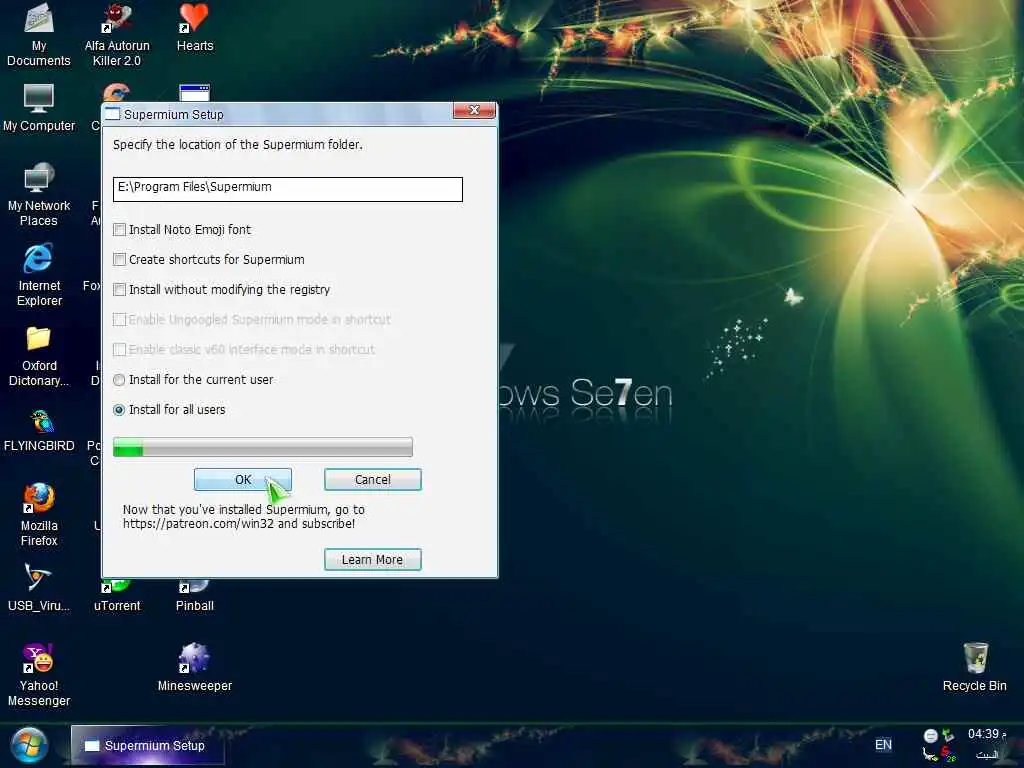Viewport: 1024px width, 768px height.
Task: Toggle Enable classic v60 interface mode checkbox
Action: (120, 349)
